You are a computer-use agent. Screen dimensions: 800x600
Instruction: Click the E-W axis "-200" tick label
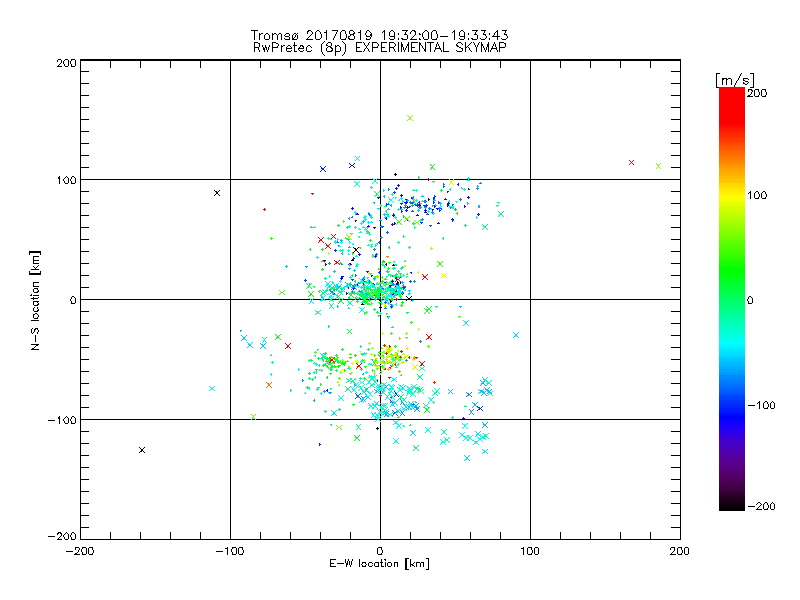coord(80,551)
